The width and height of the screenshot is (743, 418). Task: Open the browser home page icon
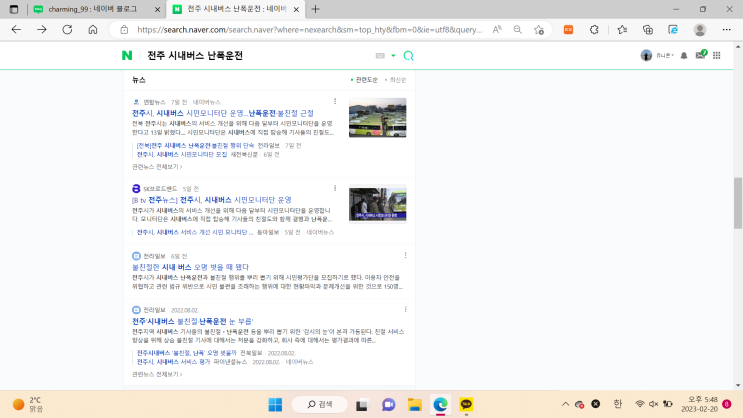coord(93,29)
